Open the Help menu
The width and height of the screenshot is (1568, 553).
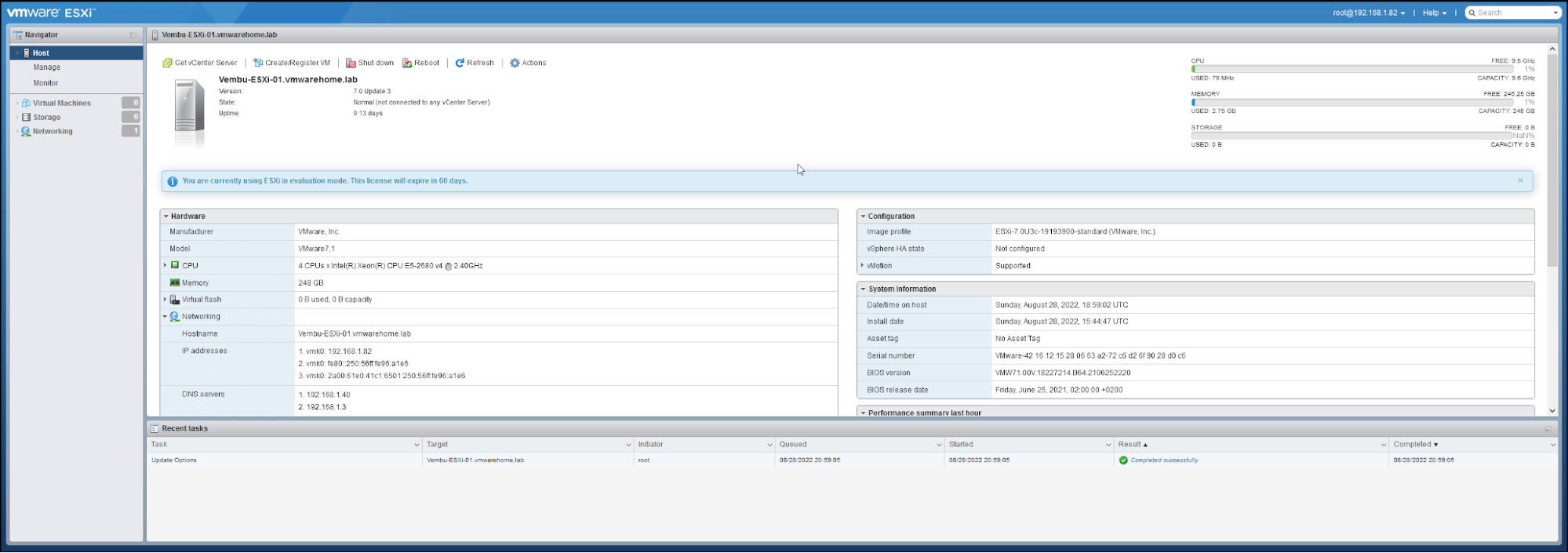click(1435, 13)
